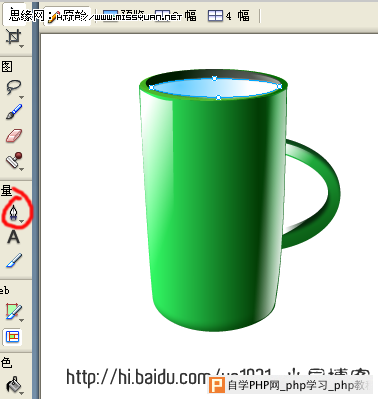Viewport: 378px width, 399px height.
Task: Click the top anchor point on the ellipse
Action: (x=215, y=78)
